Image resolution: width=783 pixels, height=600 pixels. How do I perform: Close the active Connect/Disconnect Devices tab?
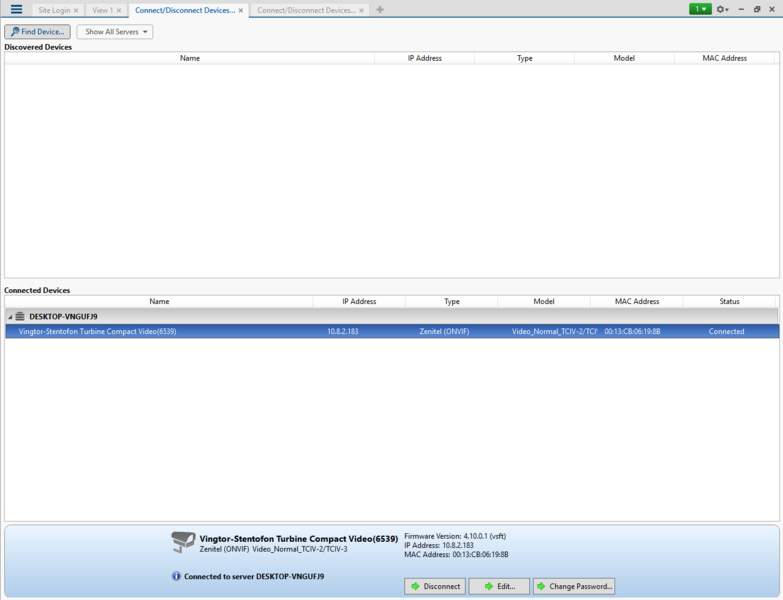(241, 10)
